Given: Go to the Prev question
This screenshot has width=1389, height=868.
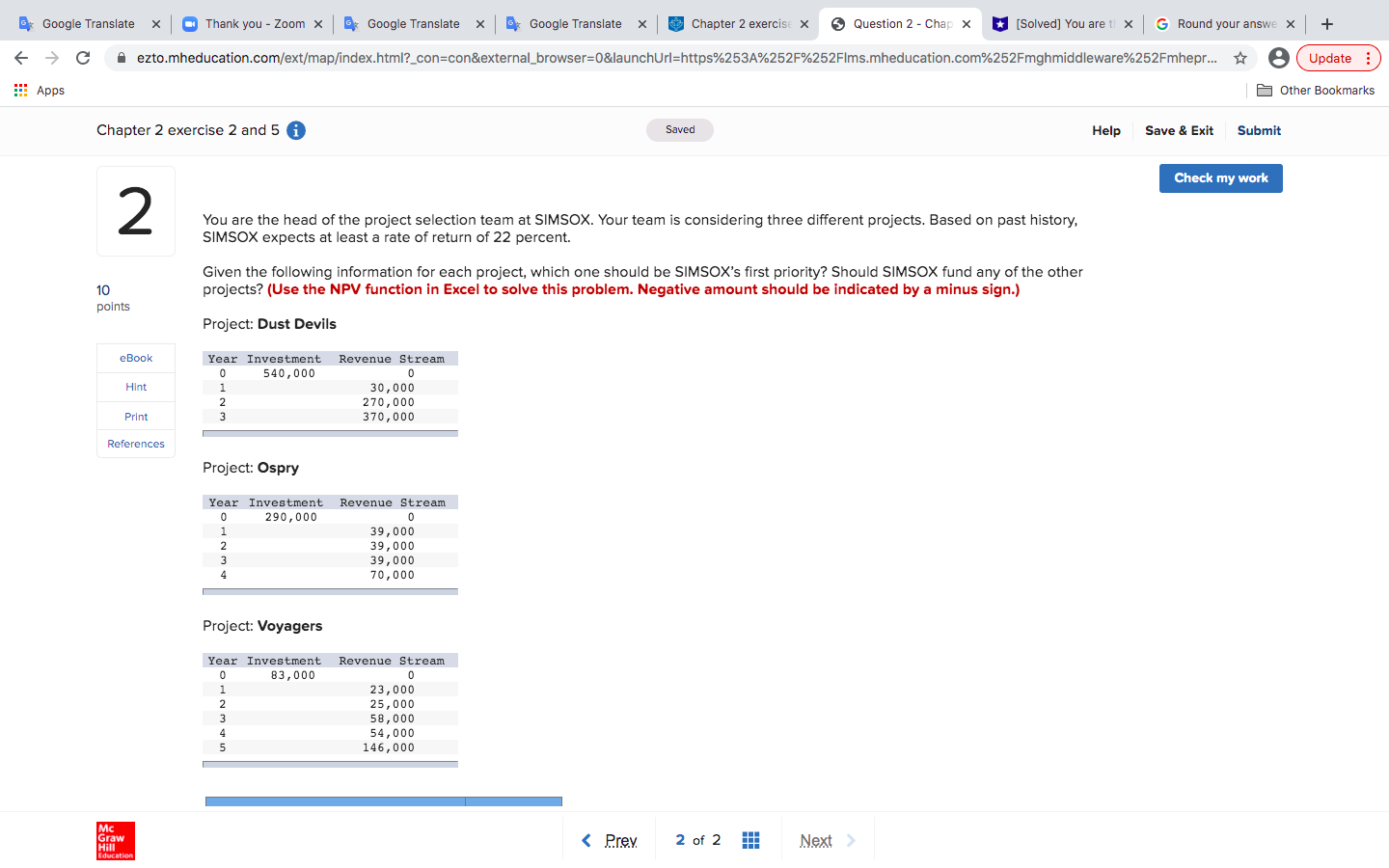Looking at the screenshot, I should (x=610, y=840).
